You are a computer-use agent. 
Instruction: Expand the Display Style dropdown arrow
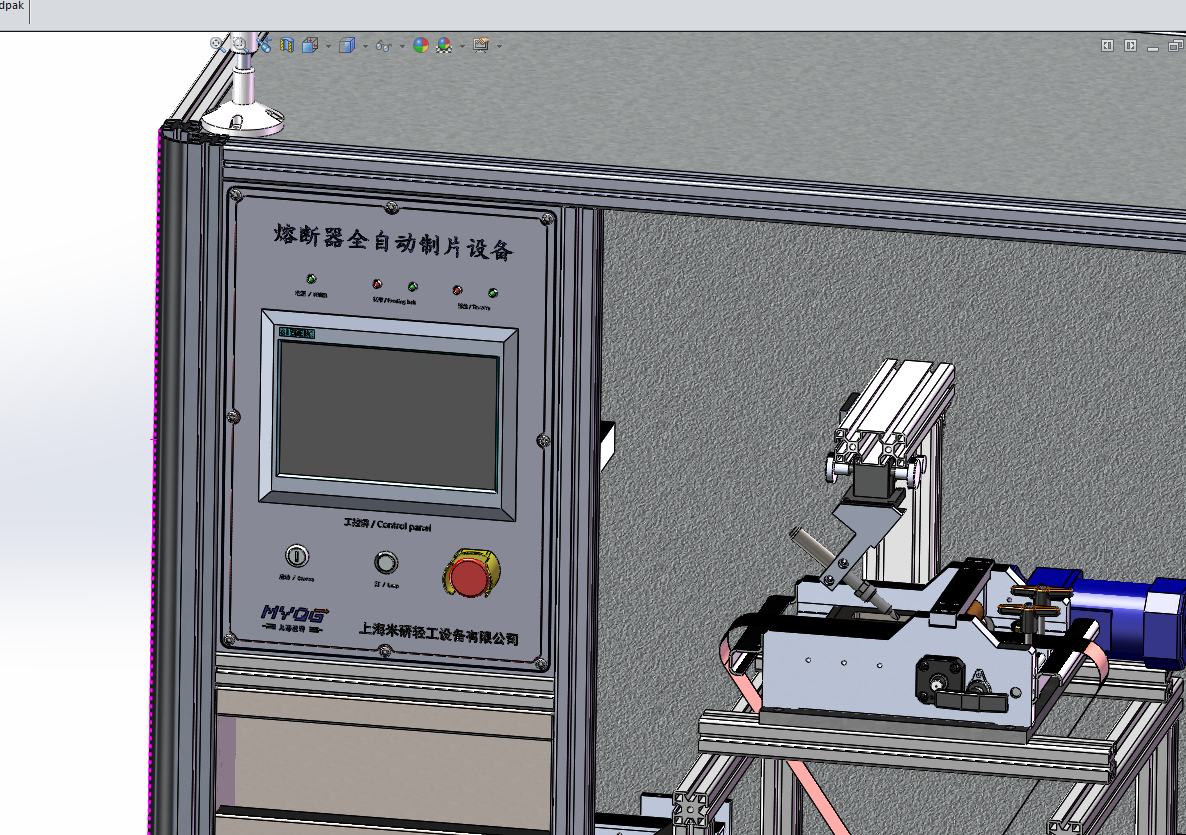point(365,46)
